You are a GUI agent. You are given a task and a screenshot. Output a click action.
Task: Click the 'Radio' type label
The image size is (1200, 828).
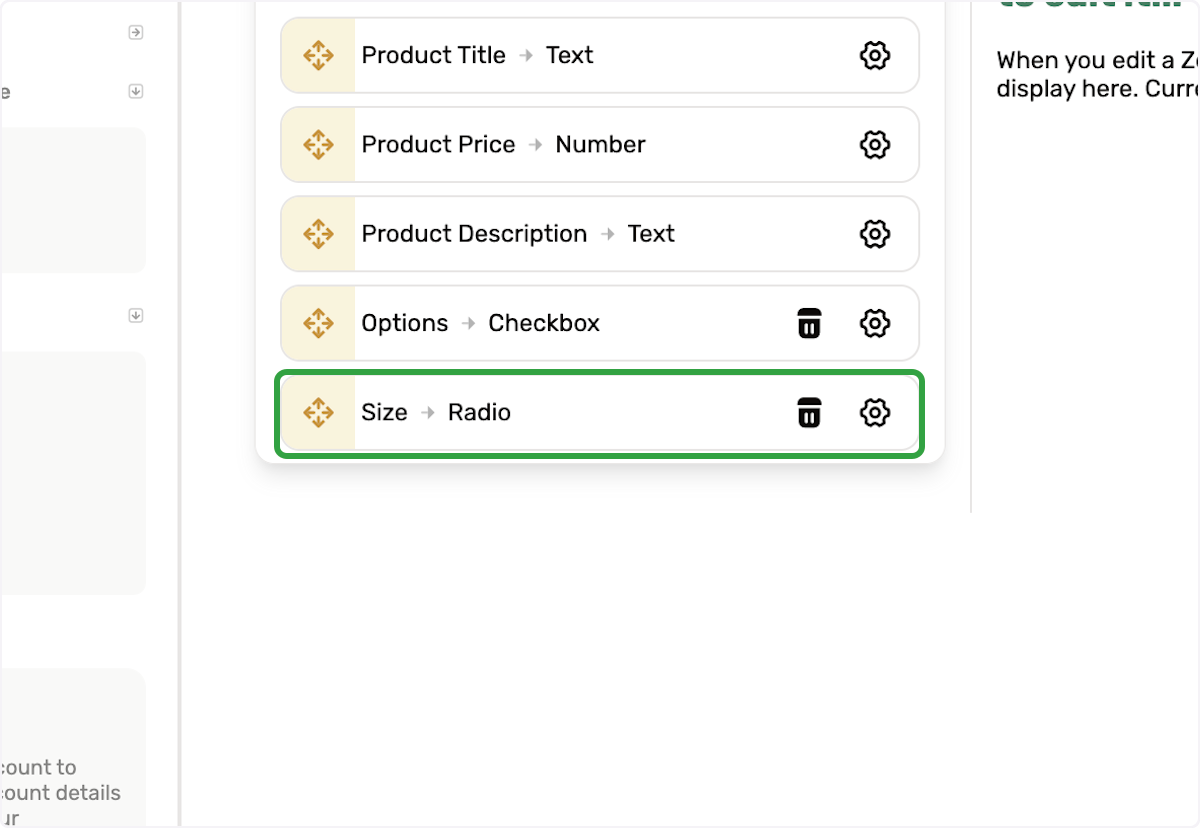coord(479,412)
